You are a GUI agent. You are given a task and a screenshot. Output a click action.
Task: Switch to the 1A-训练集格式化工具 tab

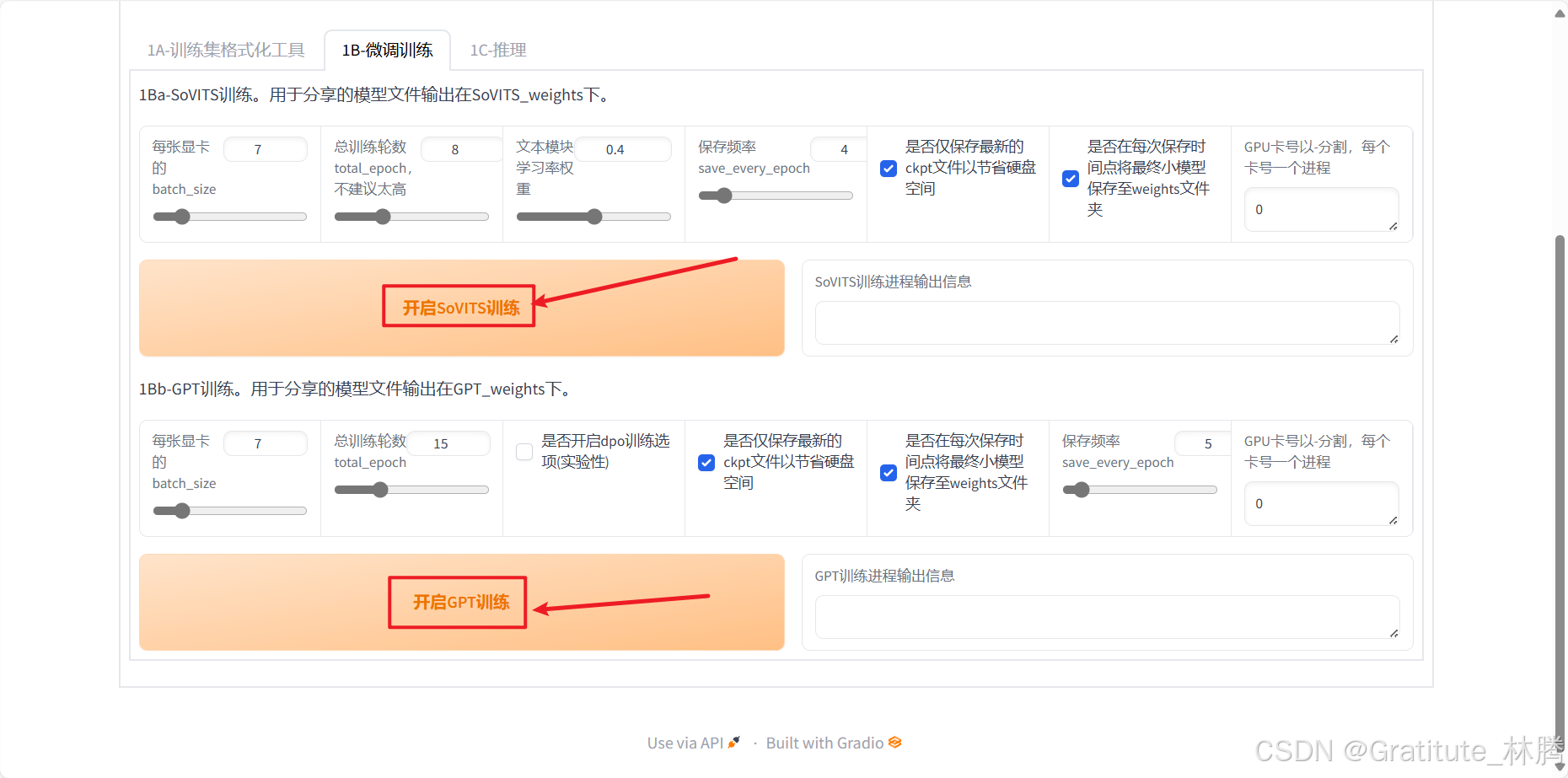[x=226, y=50]
